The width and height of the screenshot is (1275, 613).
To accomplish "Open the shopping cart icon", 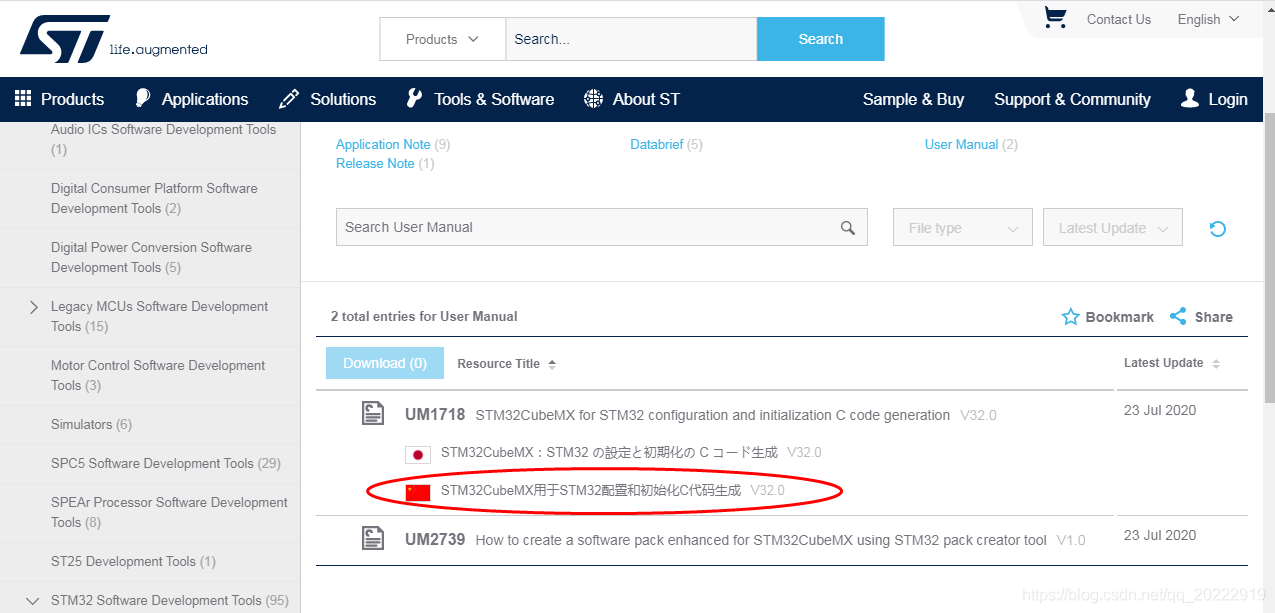I will [1055, 18].
